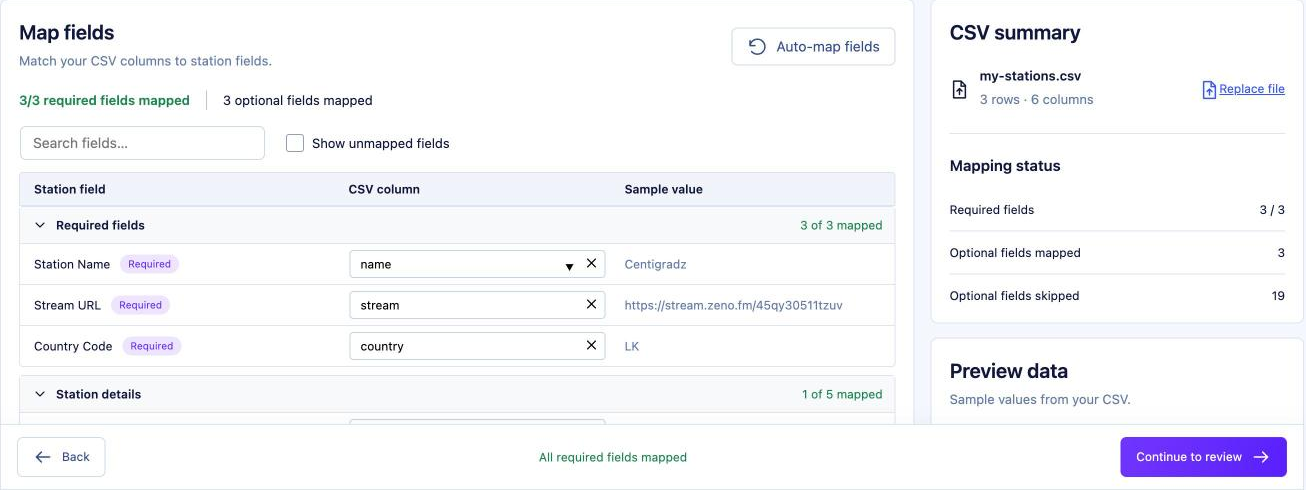The image size is (1306, 490).
Task: Click the right arrow in Continue to review
Action: 1262,457
